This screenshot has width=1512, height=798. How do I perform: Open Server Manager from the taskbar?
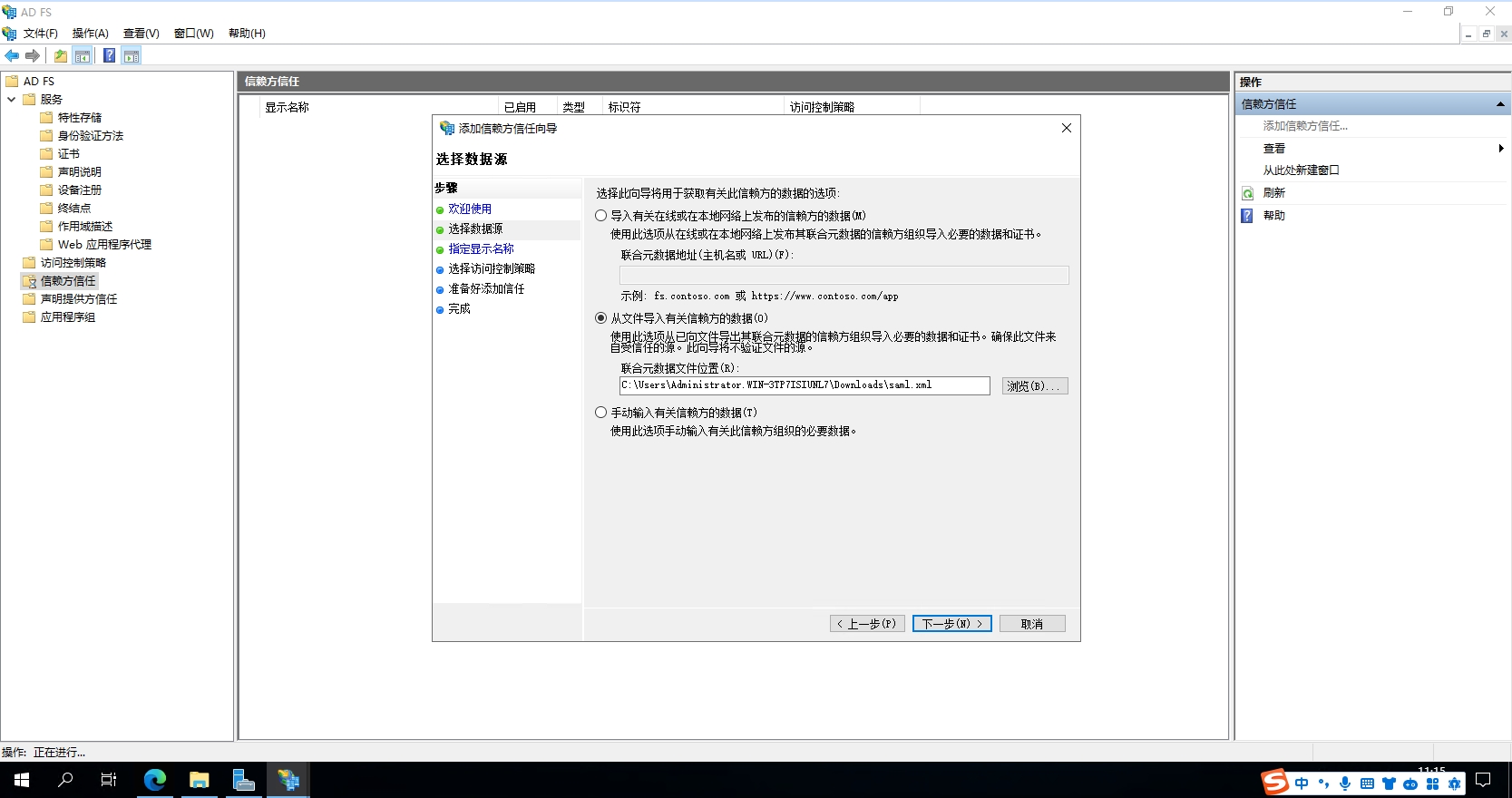point(243,780)
